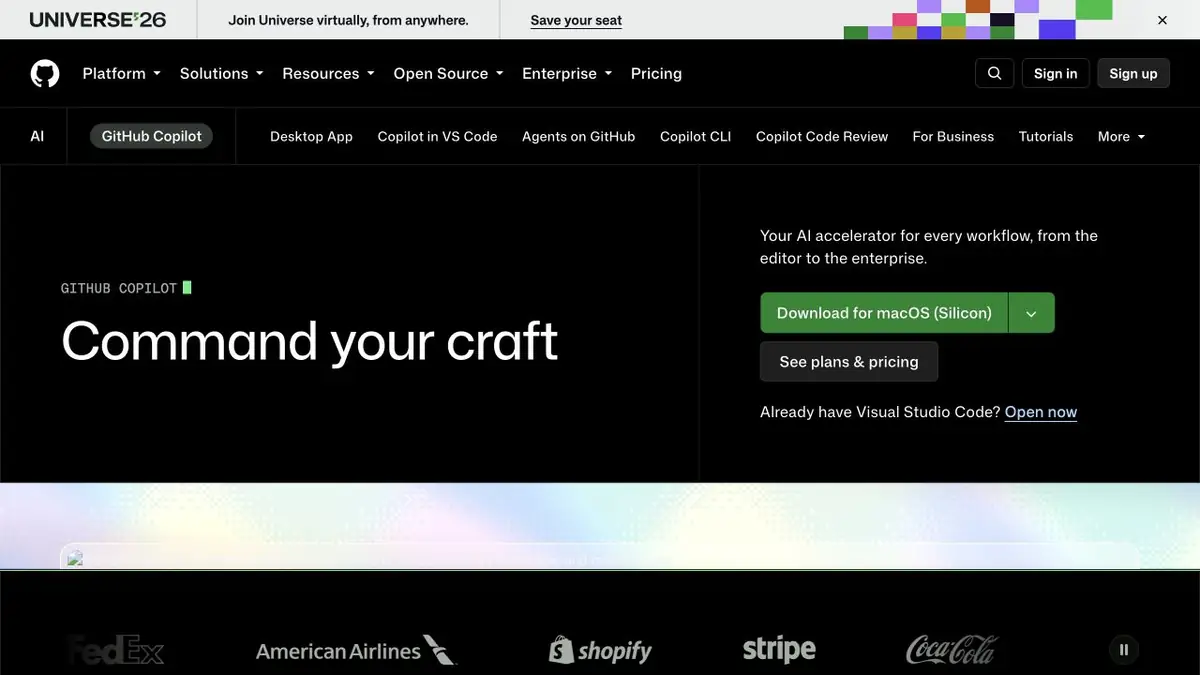Expand the Open Source menu
The width and height of the screenshot is (1200, 675).
(448, 73)
